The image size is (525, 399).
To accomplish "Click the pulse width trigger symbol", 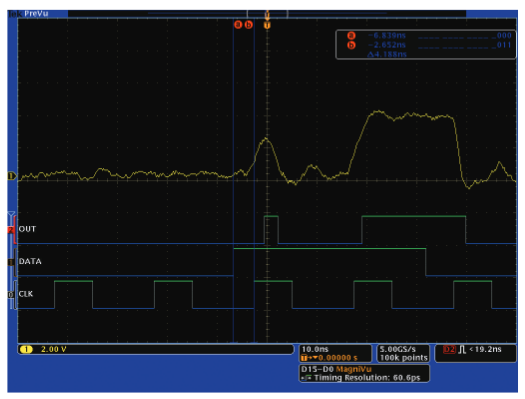I will (462, 350).
